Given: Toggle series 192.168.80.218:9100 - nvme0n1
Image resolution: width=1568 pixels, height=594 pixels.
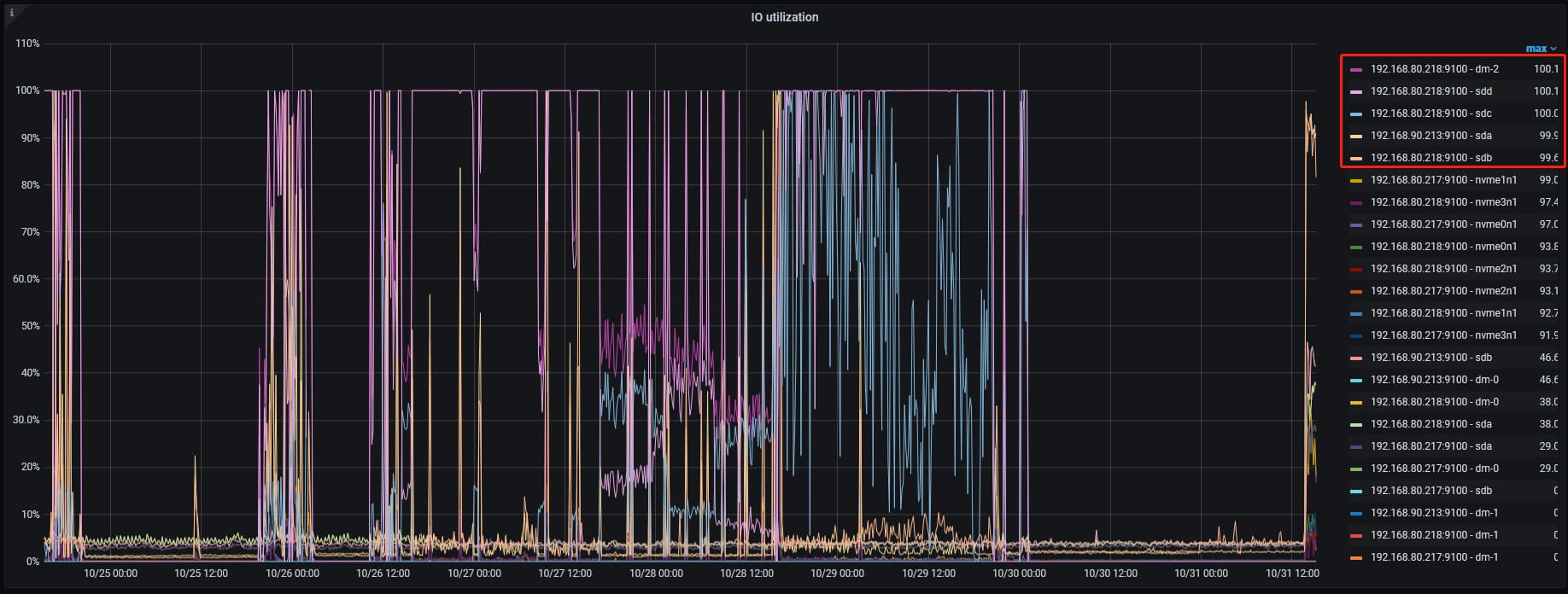Looking at the screenshot, I should point(1443,247).
